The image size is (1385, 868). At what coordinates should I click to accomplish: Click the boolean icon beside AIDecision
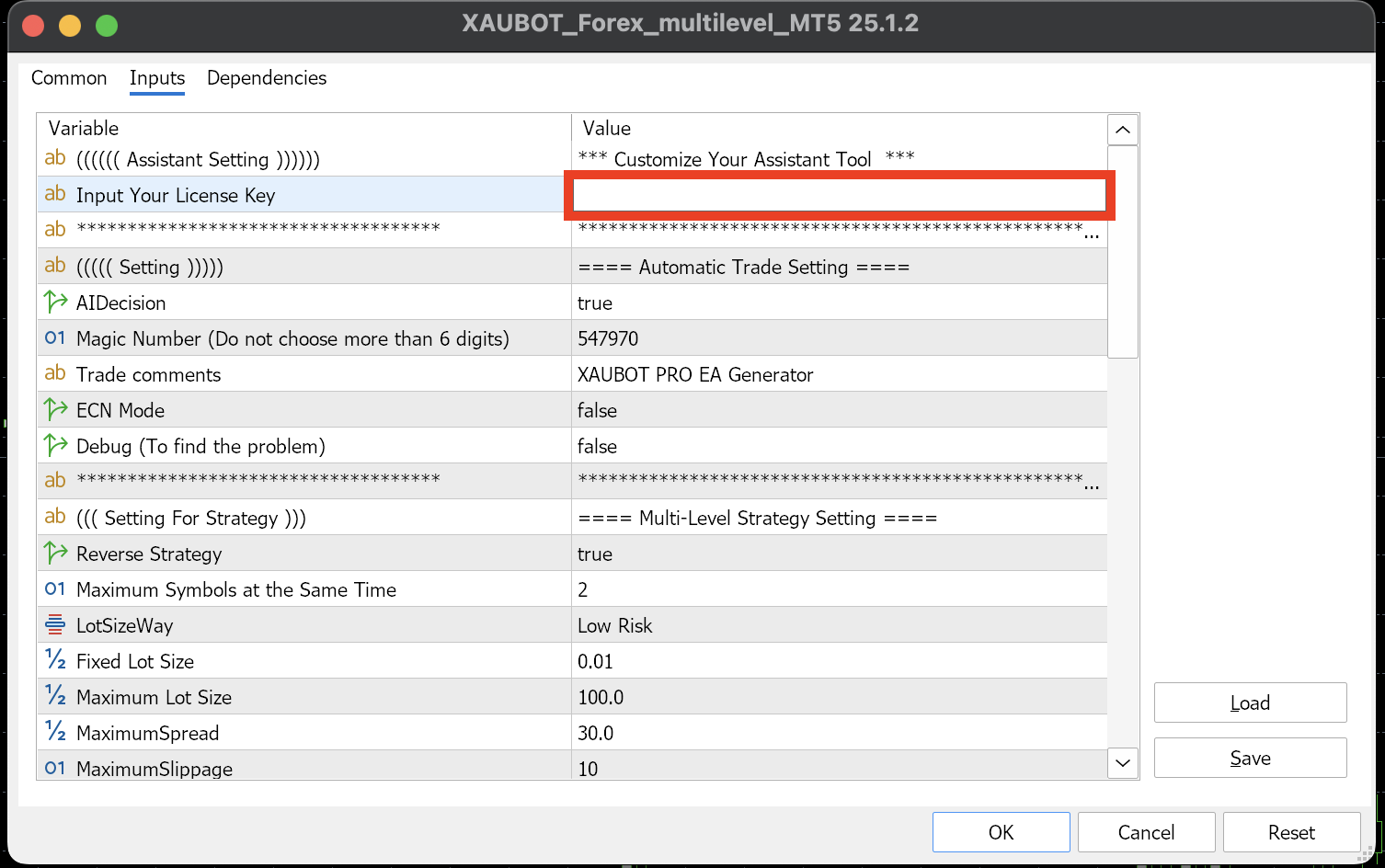[x=55, y=302]
